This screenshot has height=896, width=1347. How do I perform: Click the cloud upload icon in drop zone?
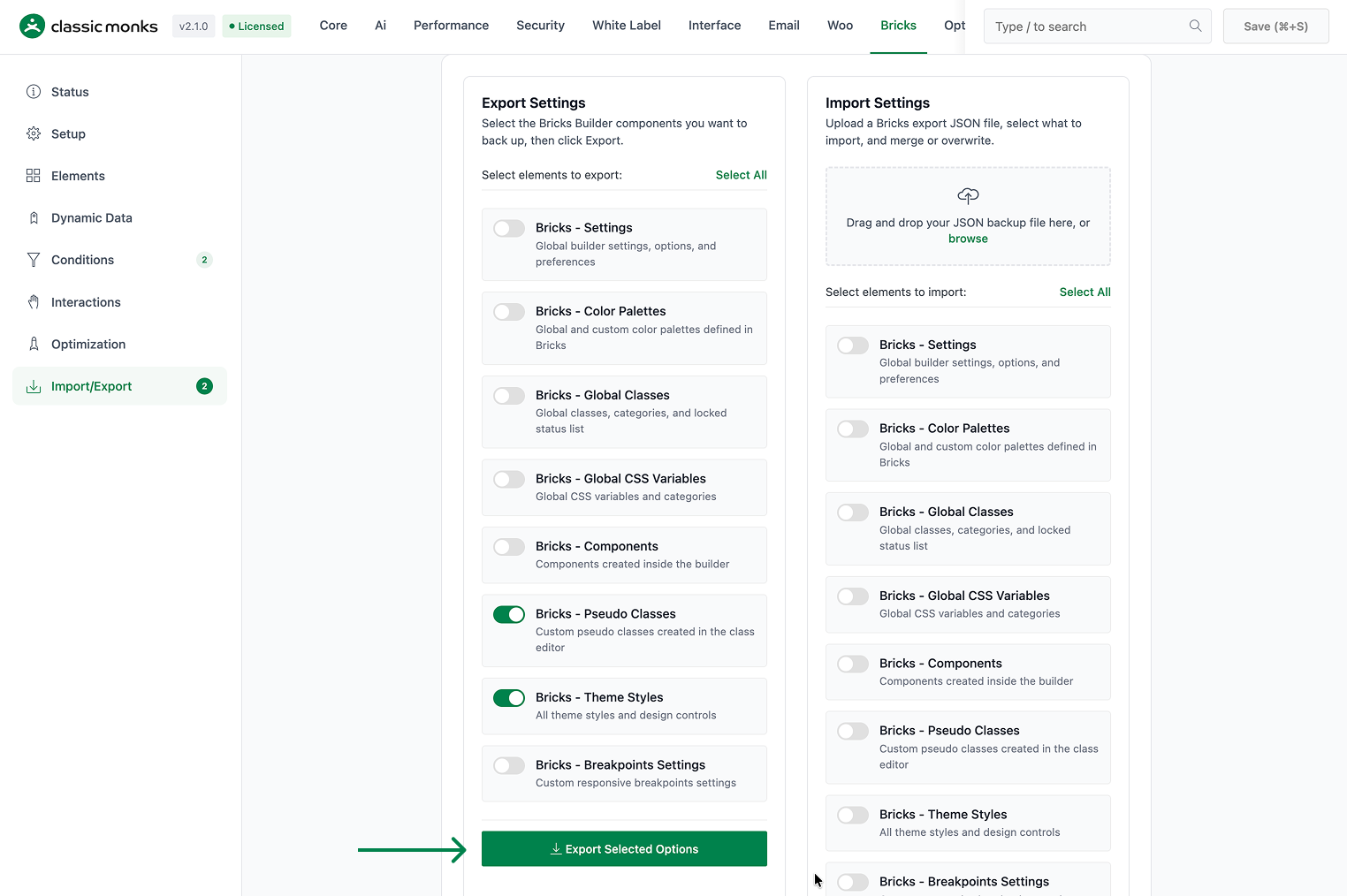pos(968,195)
